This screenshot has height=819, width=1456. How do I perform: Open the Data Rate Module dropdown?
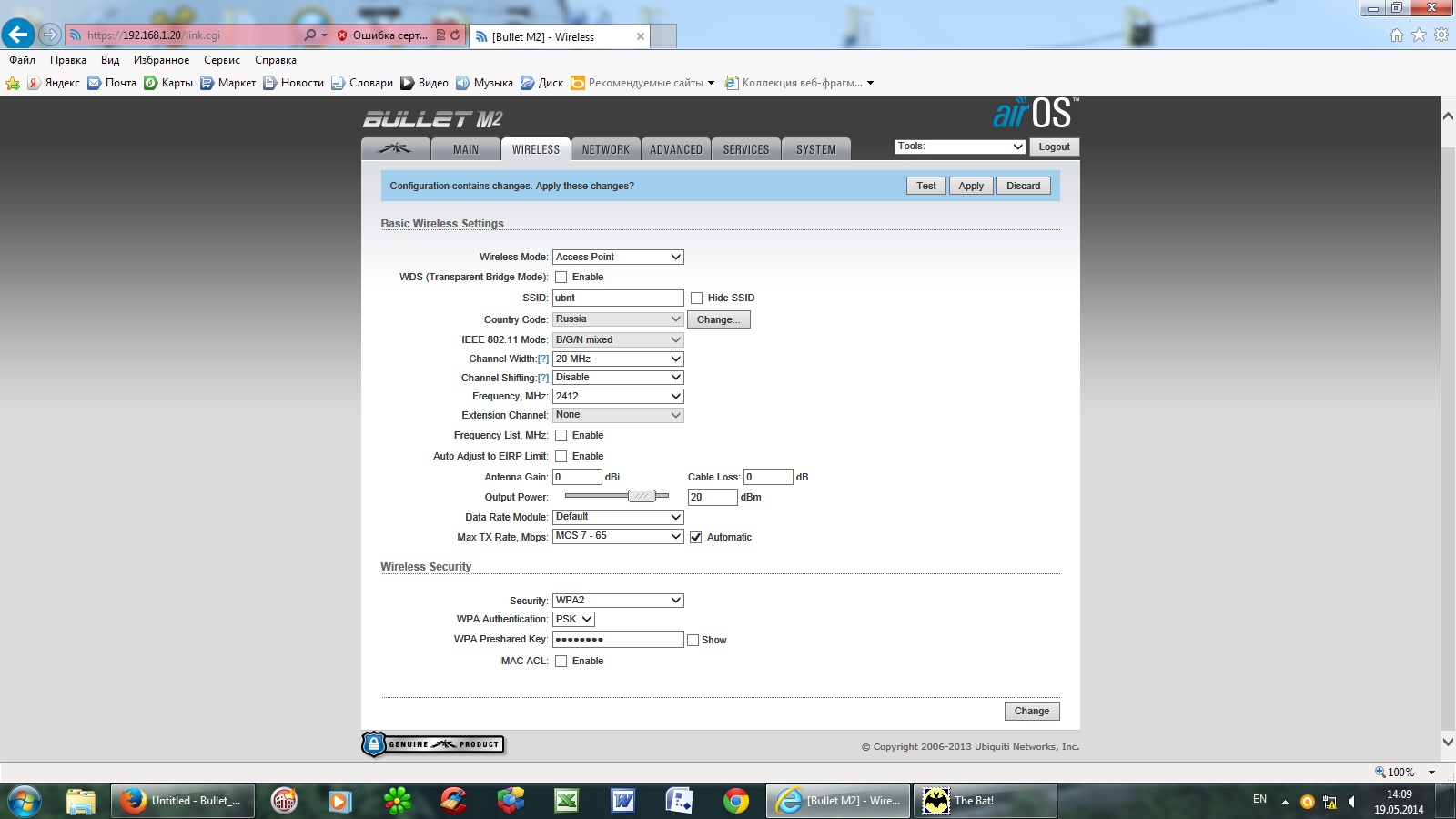coord(618,517)
